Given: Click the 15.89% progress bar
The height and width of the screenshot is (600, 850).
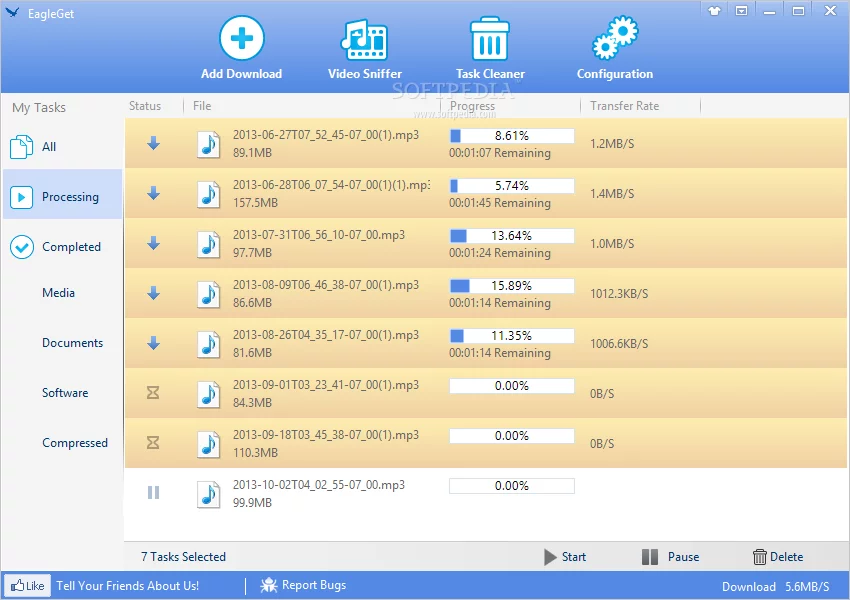Looking at the screenshot, I should click(511, 286).
